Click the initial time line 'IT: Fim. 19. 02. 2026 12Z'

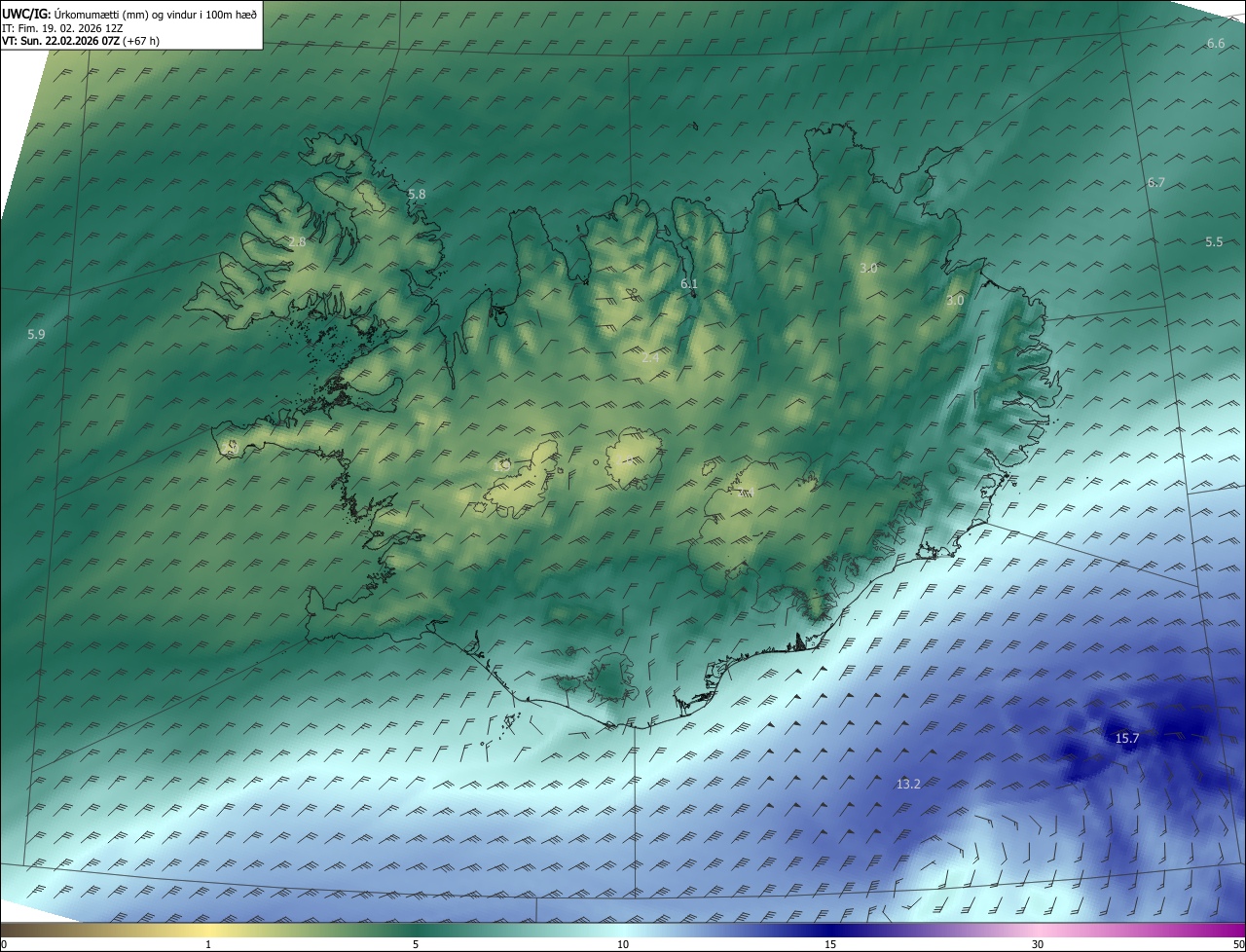click(62, 27)
